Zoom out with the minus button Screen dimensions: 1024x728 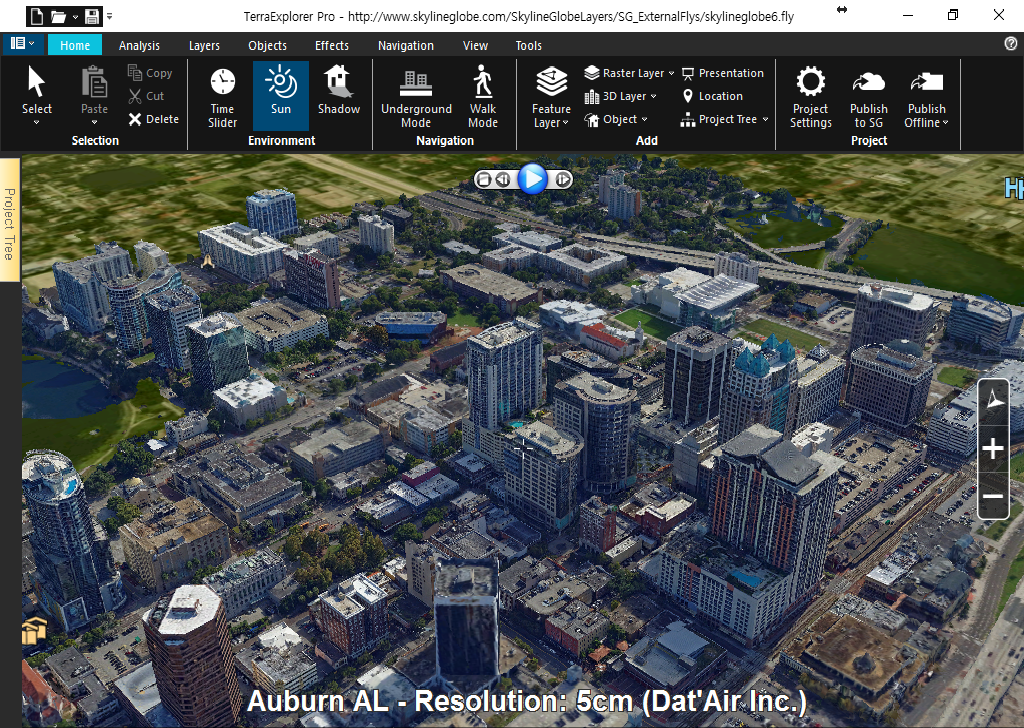(x=993, y=497)
